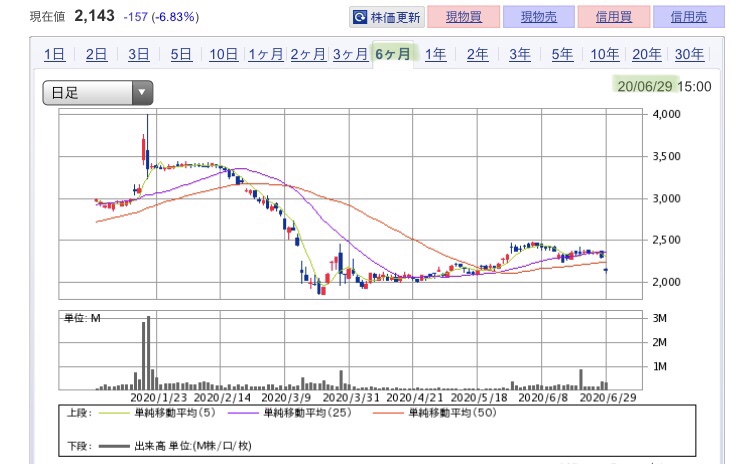Select the 2年 period tab
This screenshot has width=731, height=464.
[x=478, y=55]
